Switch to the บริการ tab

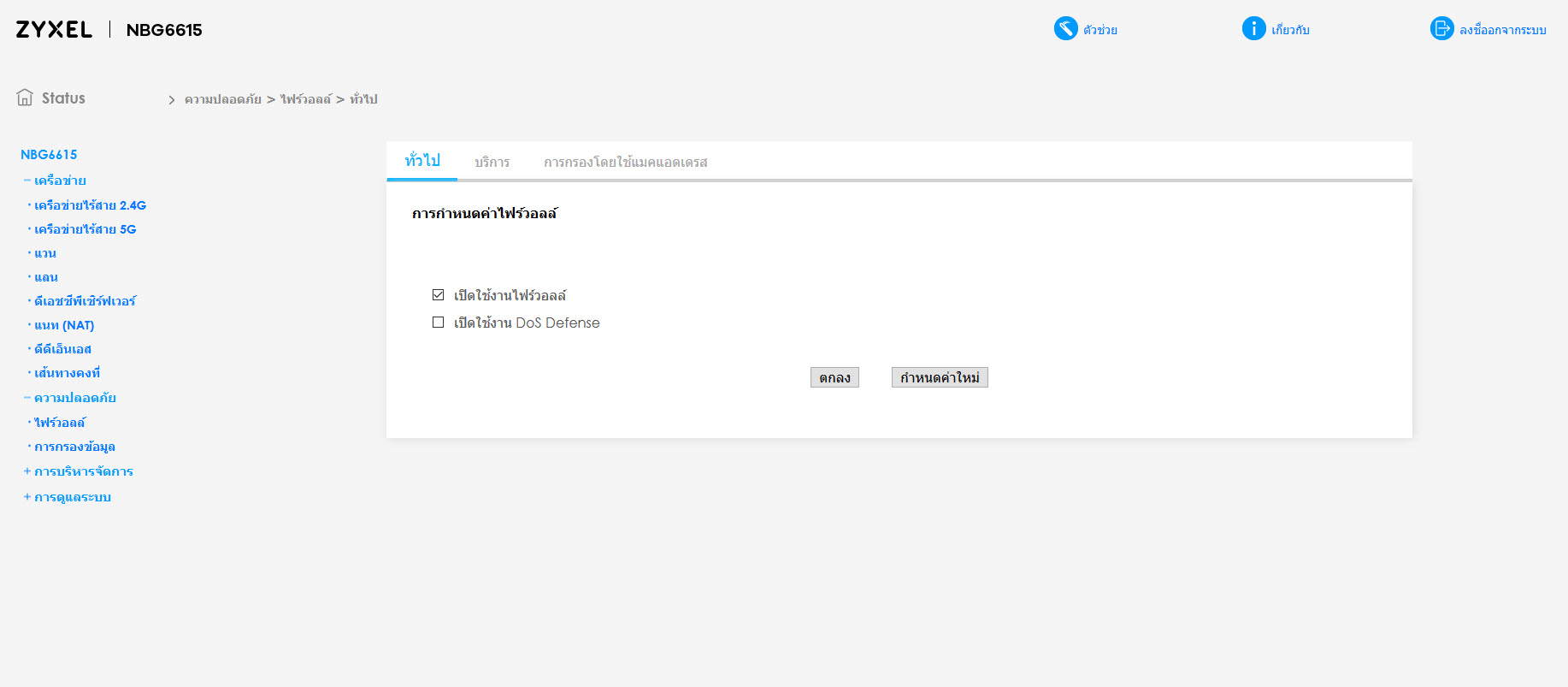[492, 163]
